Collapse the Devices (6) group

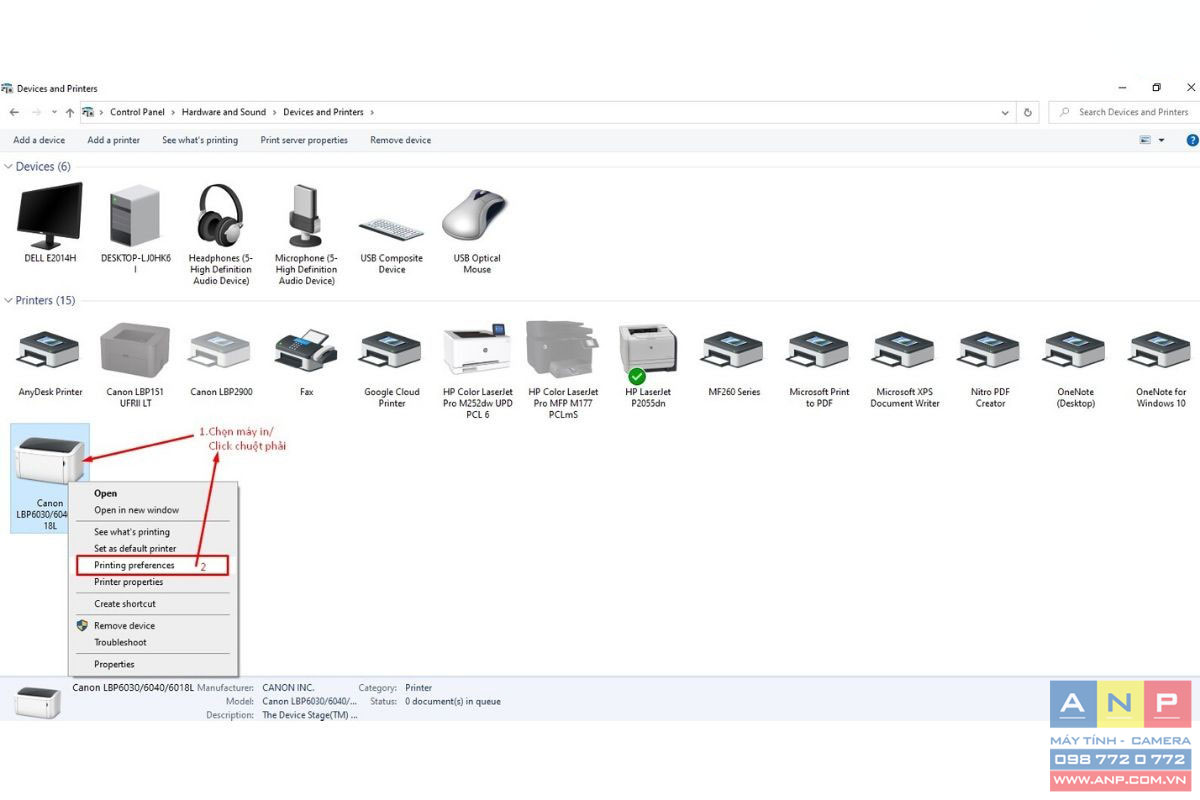(8, 166)
